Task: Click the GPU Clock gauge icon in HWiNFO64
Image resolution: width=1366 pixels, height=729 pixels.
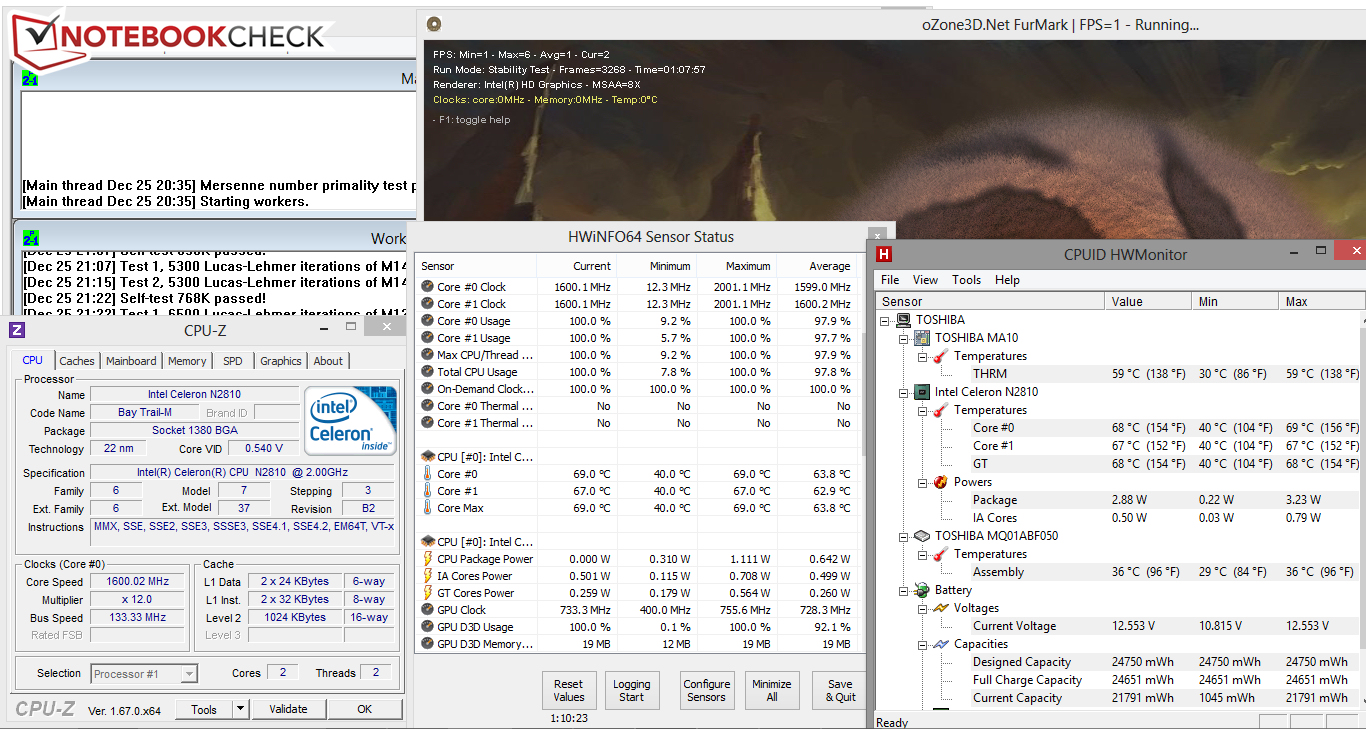Action: tap(428, 610)
